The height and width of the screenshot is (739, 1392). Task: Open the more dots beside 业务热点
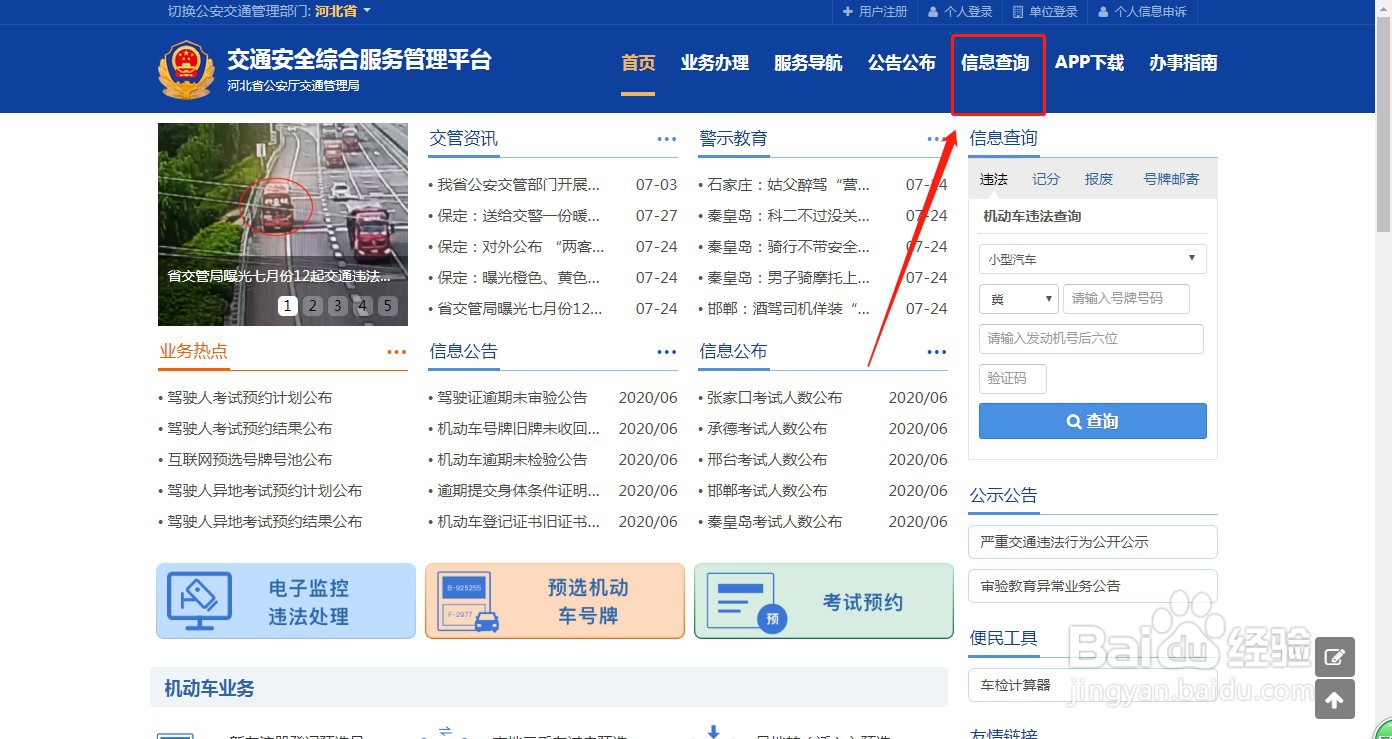397,352
